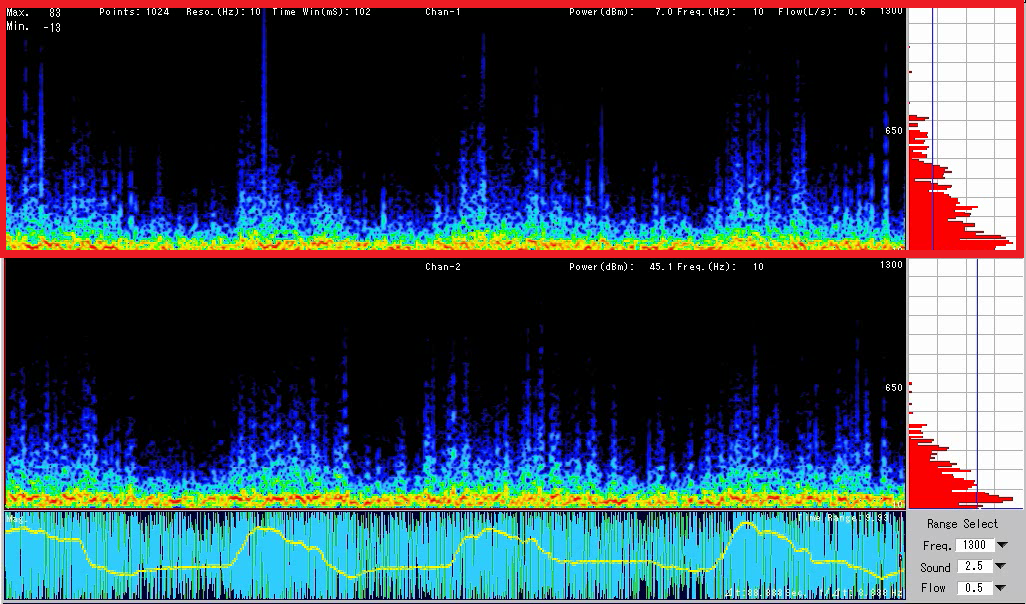Click the blue cursor line in Chan-2 spectrum
Screen dimensions: 1026x604
point(977,384)
